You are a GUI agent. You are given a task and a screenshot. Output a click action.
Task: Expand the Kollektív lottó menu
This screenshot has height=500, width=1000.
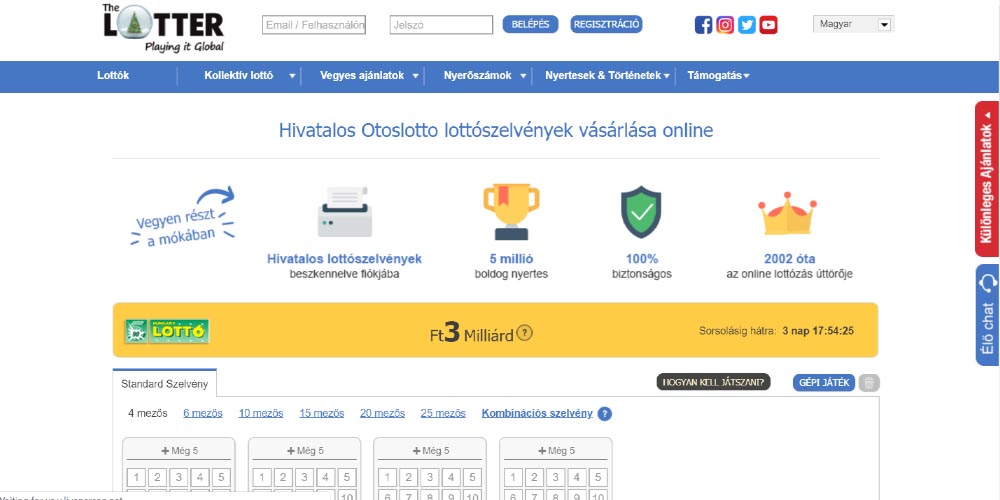(x=250, y=76)
